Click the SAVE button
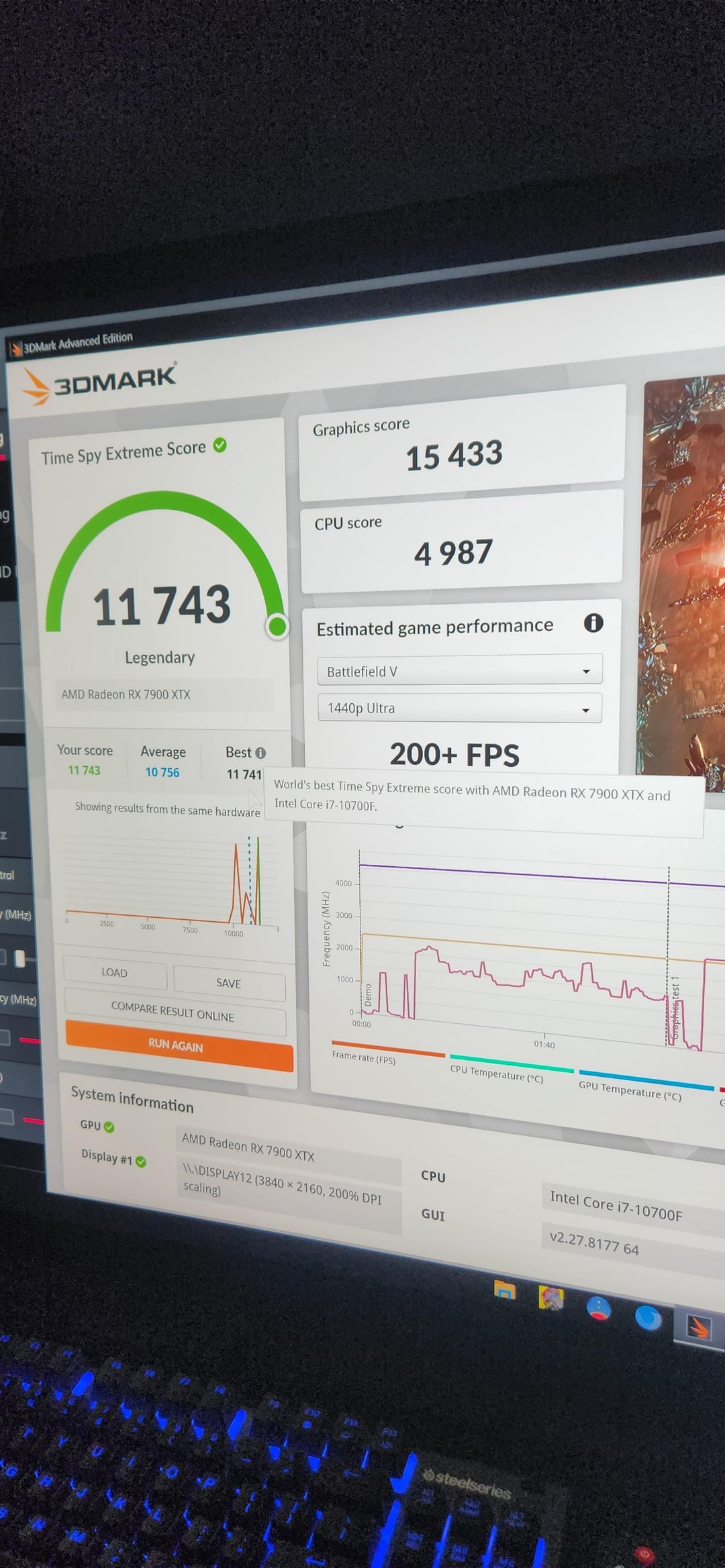This screenshot has height=1568, width=725. (229, 983)
